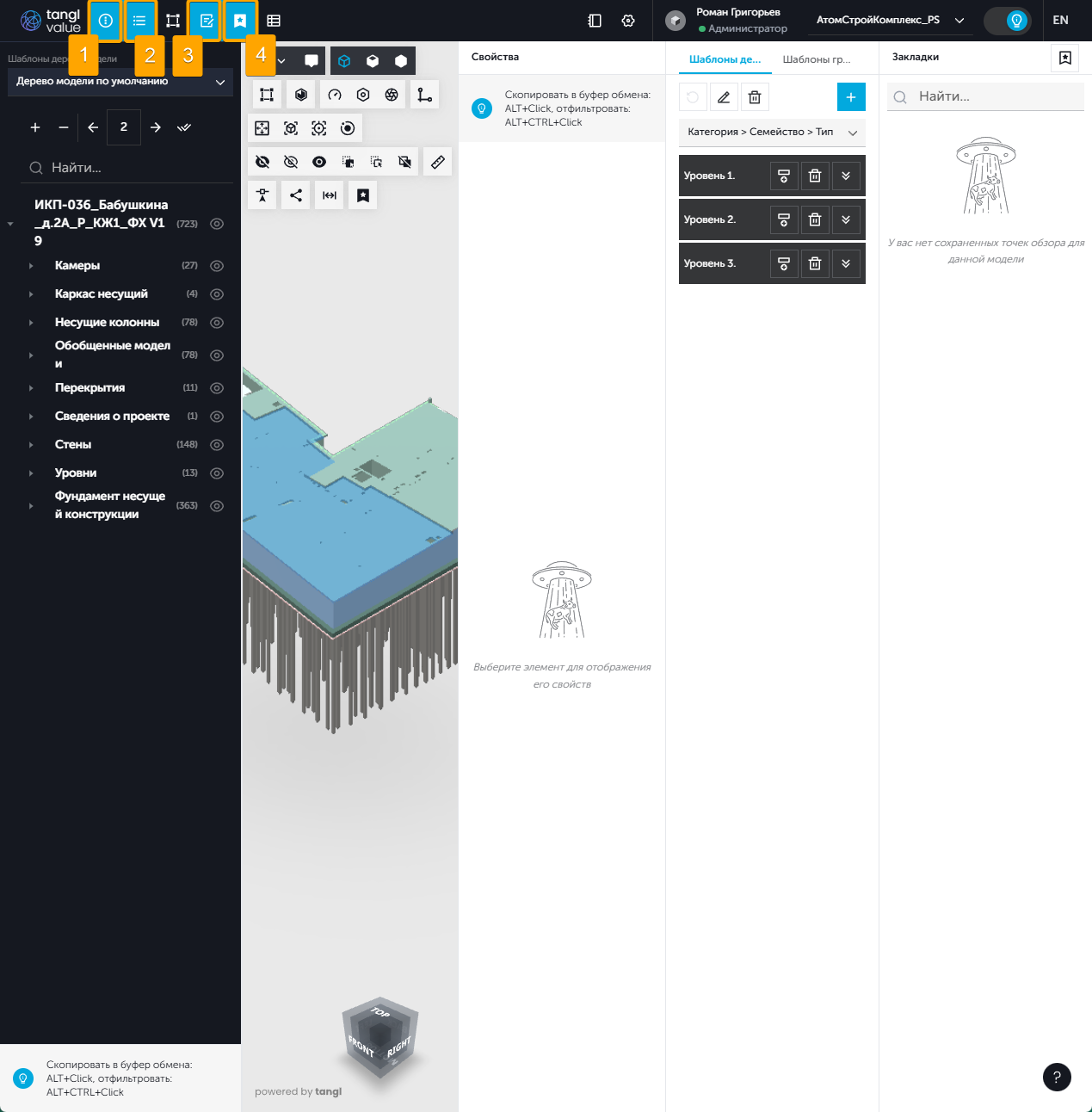Switch language with the EN button

coord(1060,21)
